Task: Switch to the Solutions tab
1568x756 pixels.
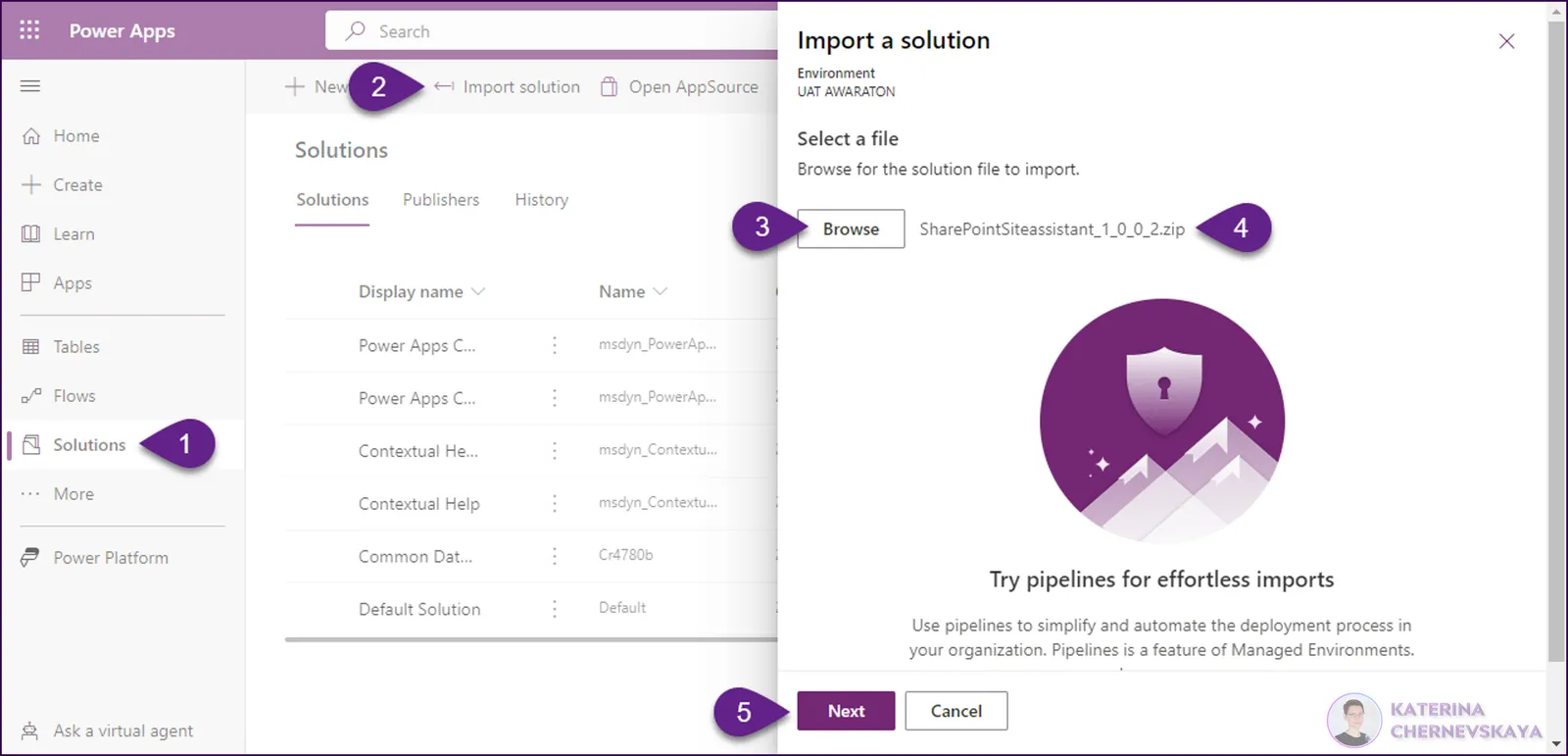Action: [x=332, y=200]
